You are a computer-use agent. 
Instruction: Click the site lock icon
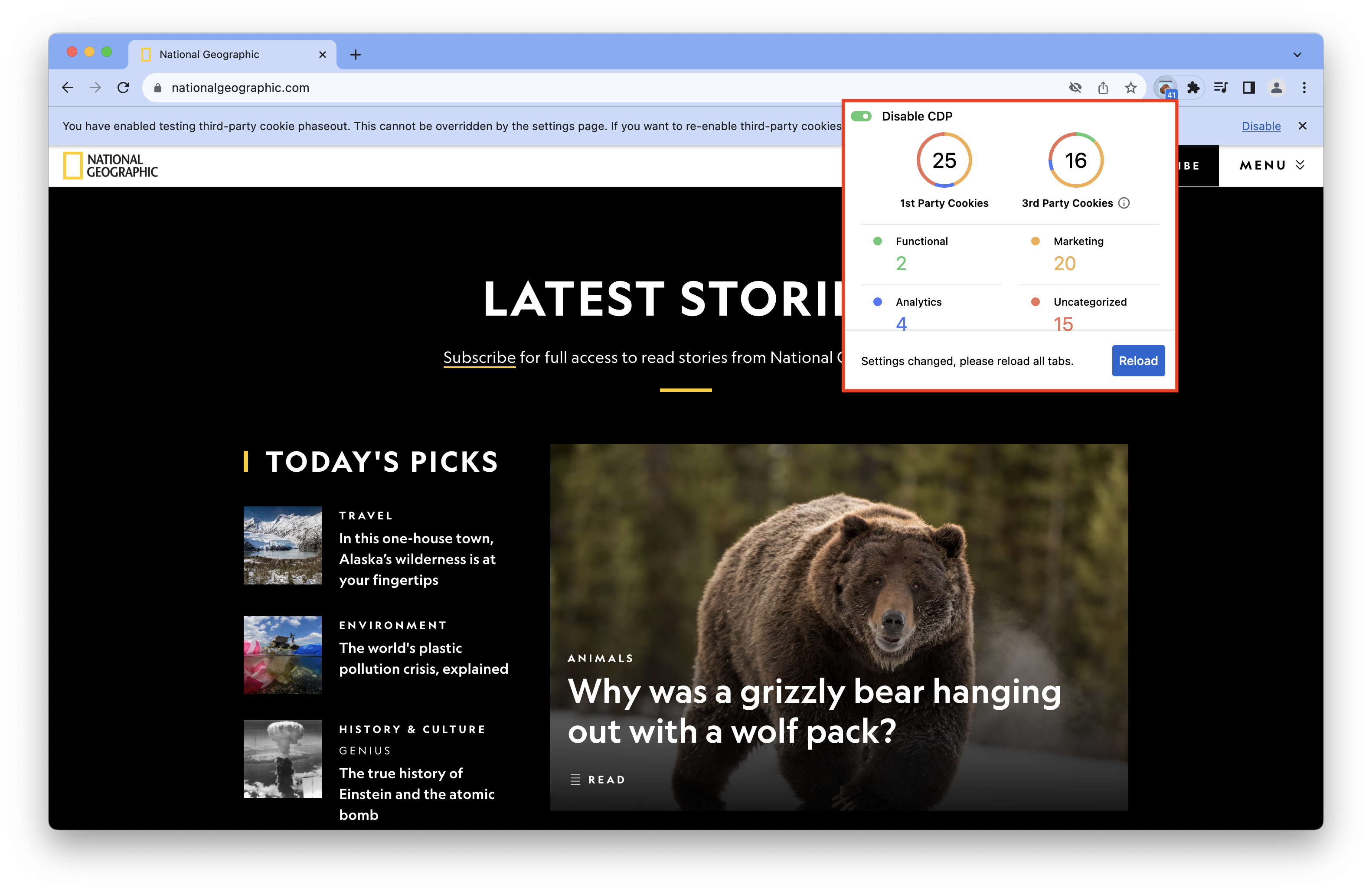pos(157,88)
